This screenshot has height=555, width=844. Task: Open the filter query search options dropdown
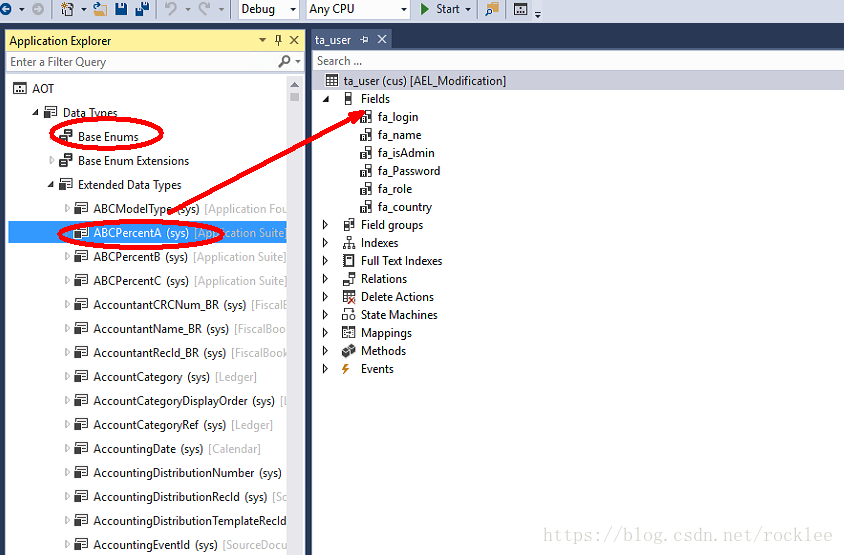(x=298, y=61)
